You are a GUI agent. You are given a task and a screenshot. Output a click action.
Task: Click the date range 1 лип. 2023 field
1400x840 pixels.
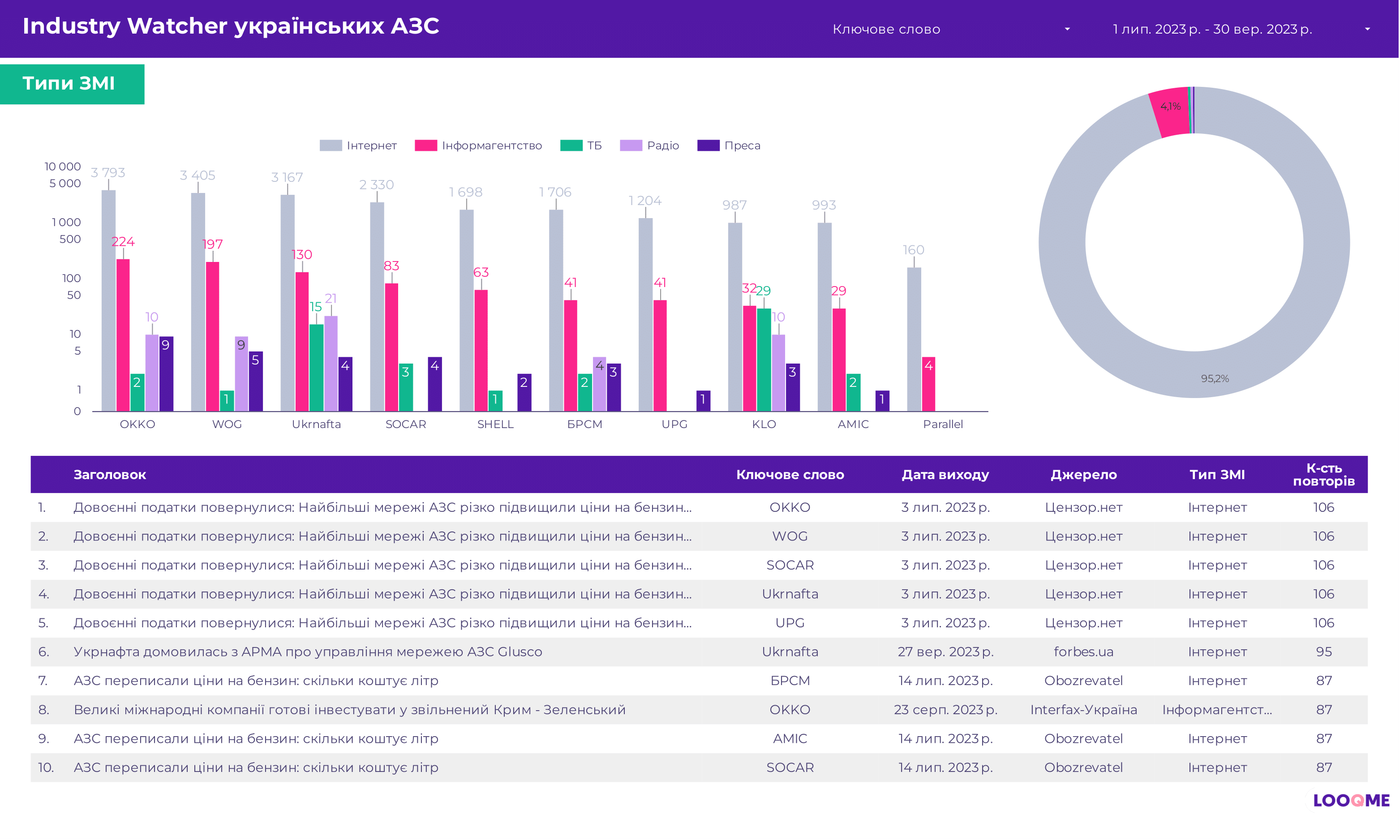click(1211, 29)
